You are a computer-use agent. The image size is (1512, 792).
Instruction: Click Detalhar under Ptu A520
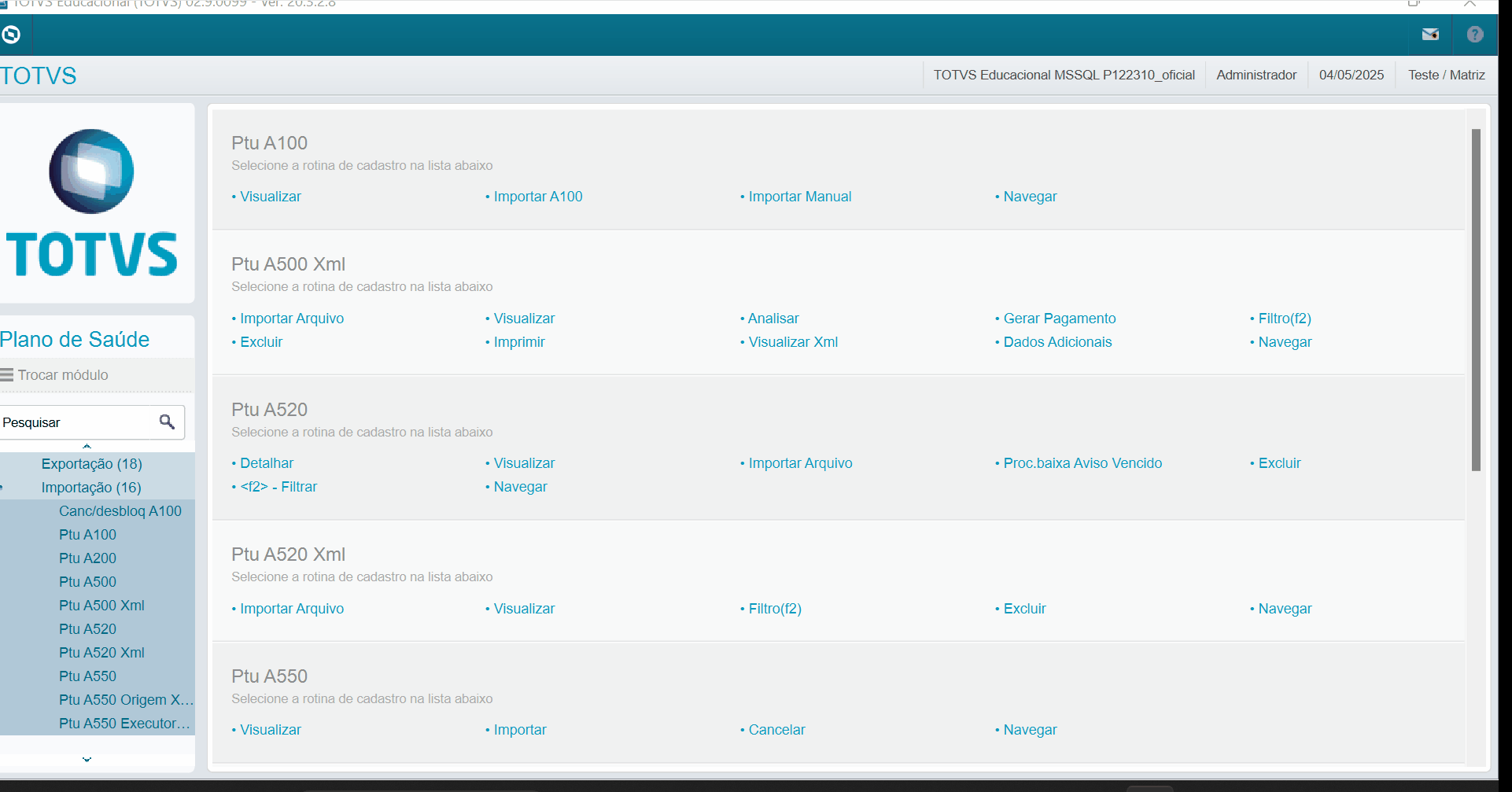point(267,463)
